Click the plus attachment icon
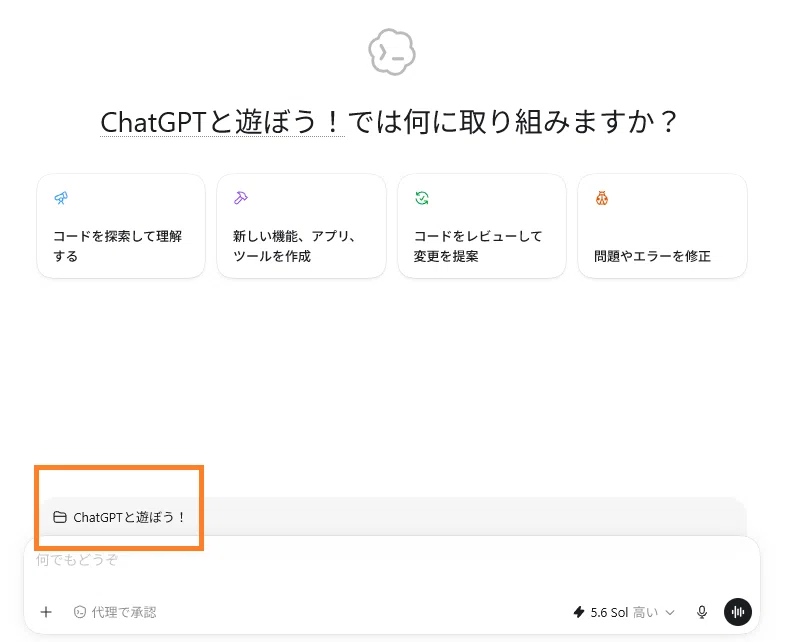798x642 pixels. pos(46,612)
